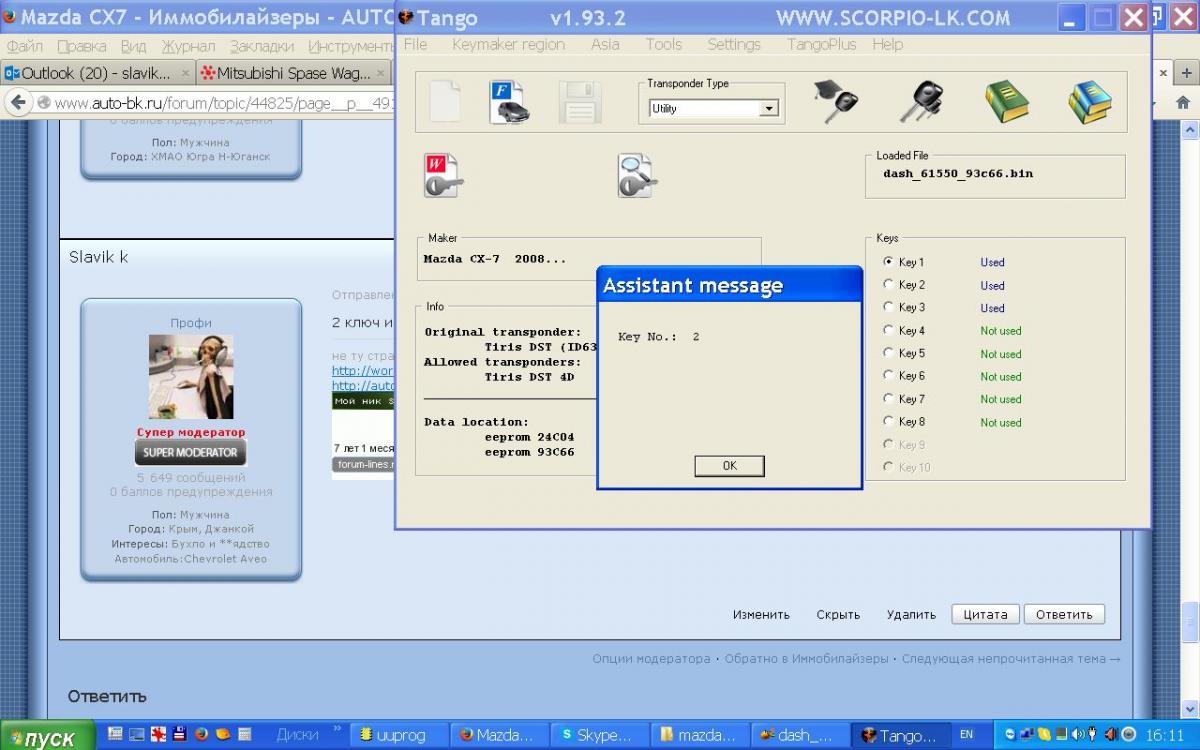Open the car file icon in Tango toolbar
Image resolution: width=1200 pixels, height=750 pixels.
point(509,102)
